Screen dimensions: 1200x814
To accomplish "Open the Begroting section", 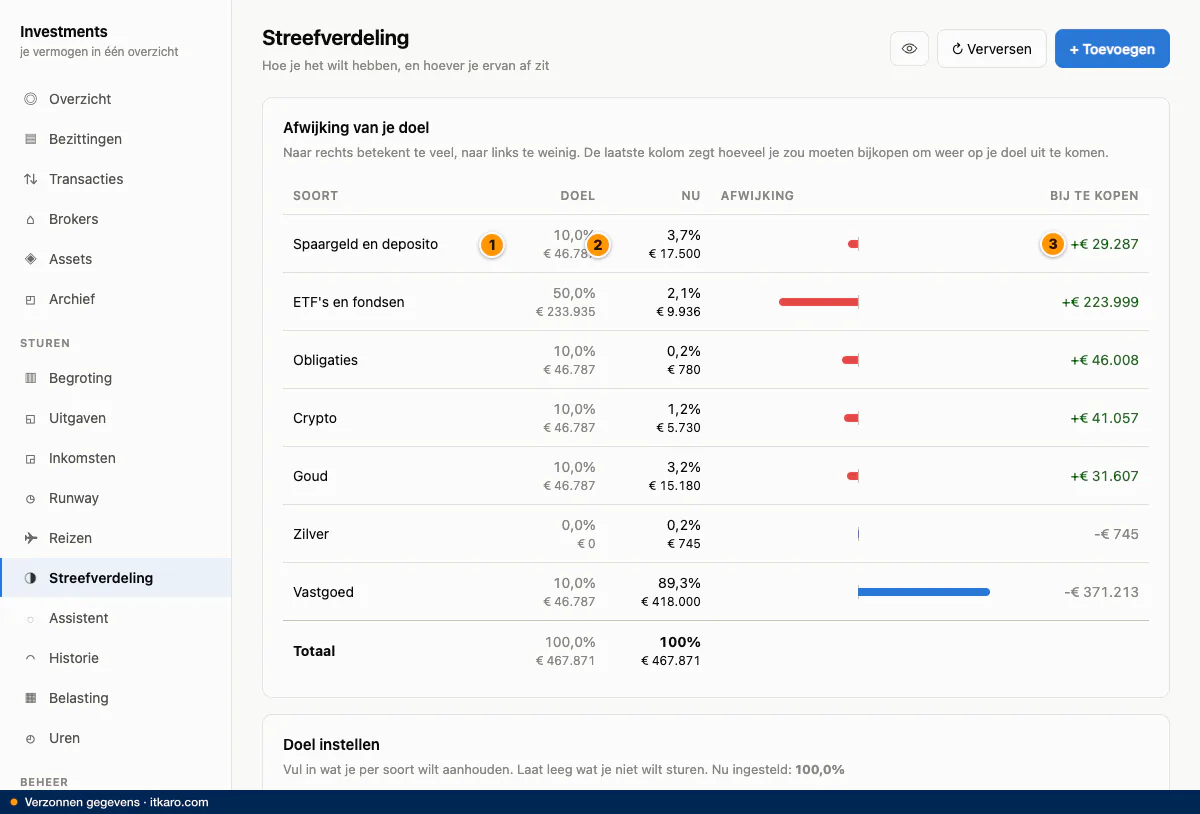I will pos(115,378).
